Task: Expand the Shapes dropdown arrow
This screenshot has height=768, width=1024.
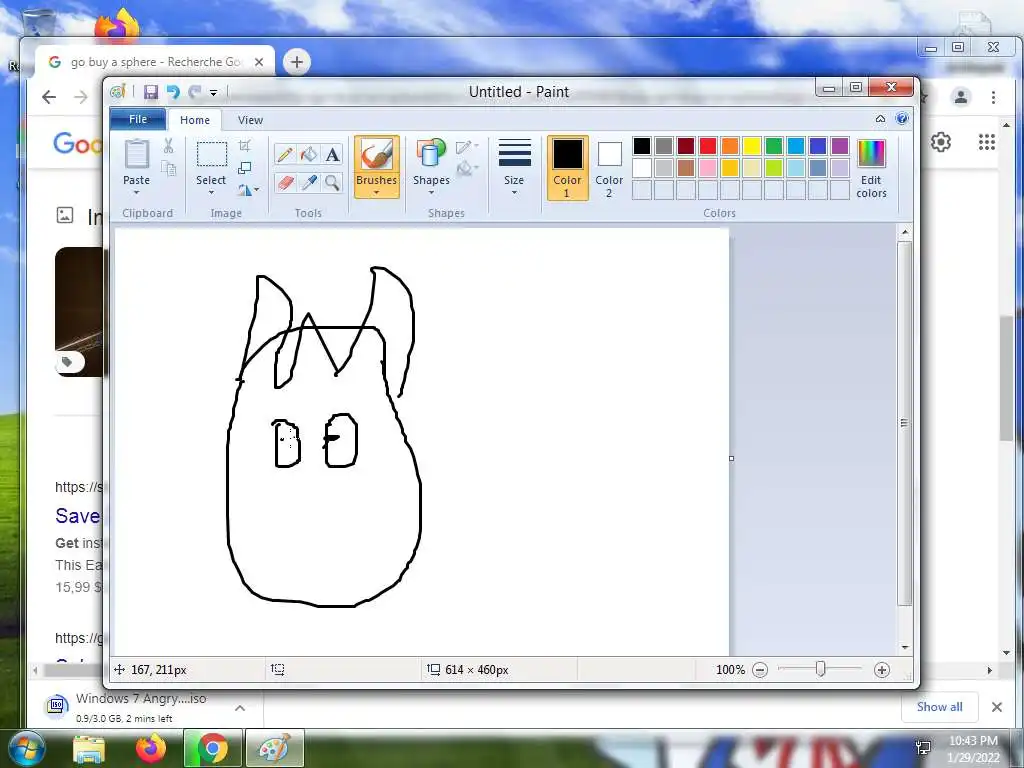Action: (x=430, y=193)
